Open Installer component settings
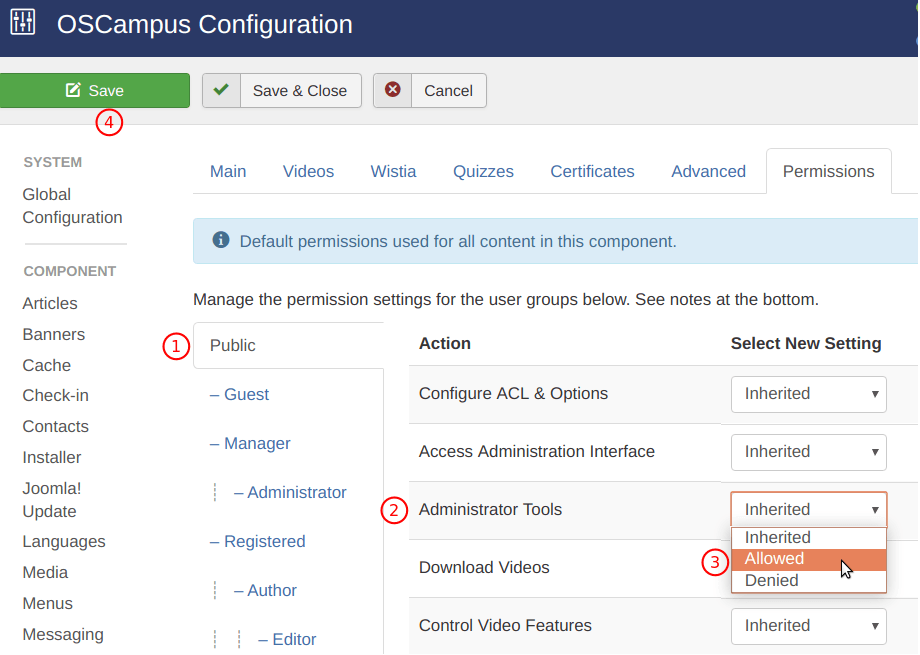920x655 pixels. 52,457
